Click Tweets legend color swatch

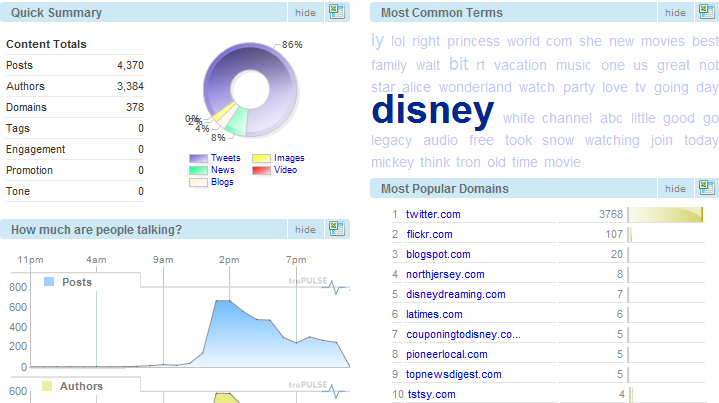click(x=198, y=159)
